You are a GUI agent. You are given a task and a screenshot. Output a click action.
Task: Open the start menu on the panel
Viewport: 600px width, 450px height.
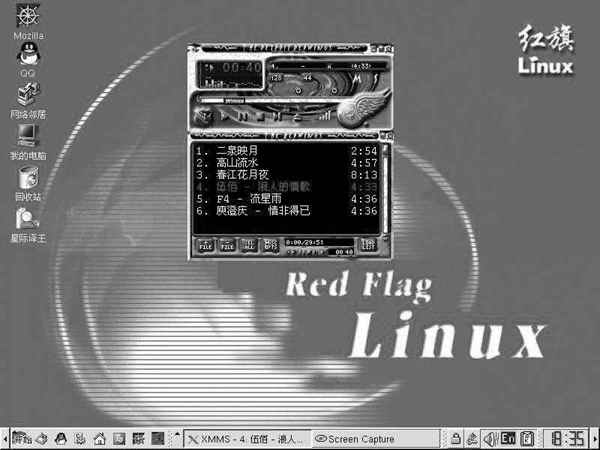click(x=21, y=439)
